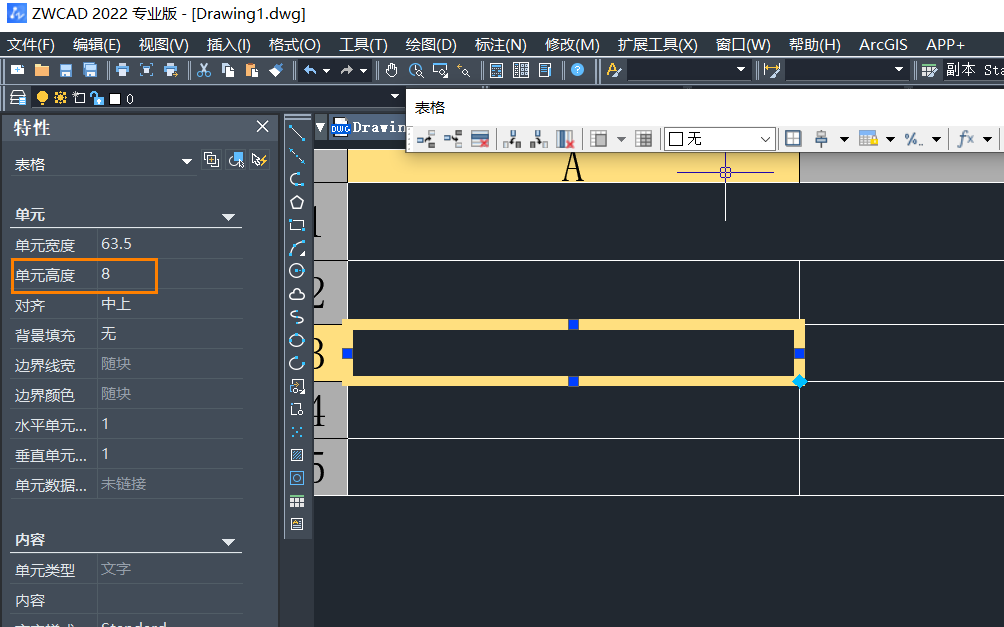
Task: Toggle the layer lock padlock icon
Action: pyautogui.click(x=97, y=98)
